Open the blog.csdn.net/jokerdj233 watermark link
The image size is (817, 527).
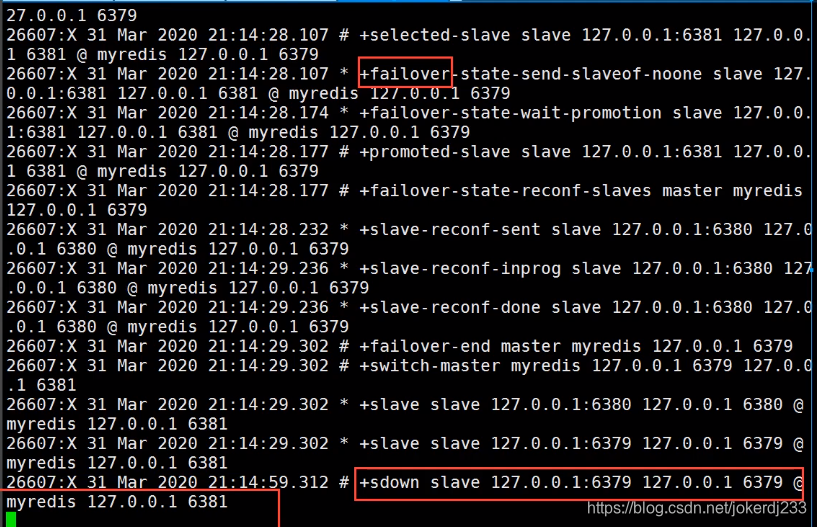(697, 508)
